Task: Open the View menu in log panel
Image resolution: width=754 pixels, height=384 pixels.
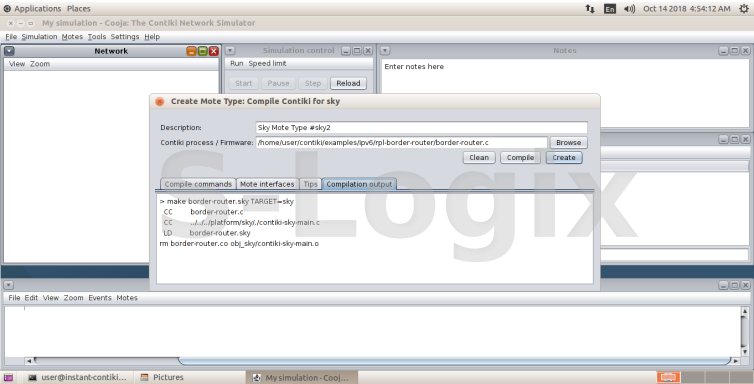Action: coord(50,298)
